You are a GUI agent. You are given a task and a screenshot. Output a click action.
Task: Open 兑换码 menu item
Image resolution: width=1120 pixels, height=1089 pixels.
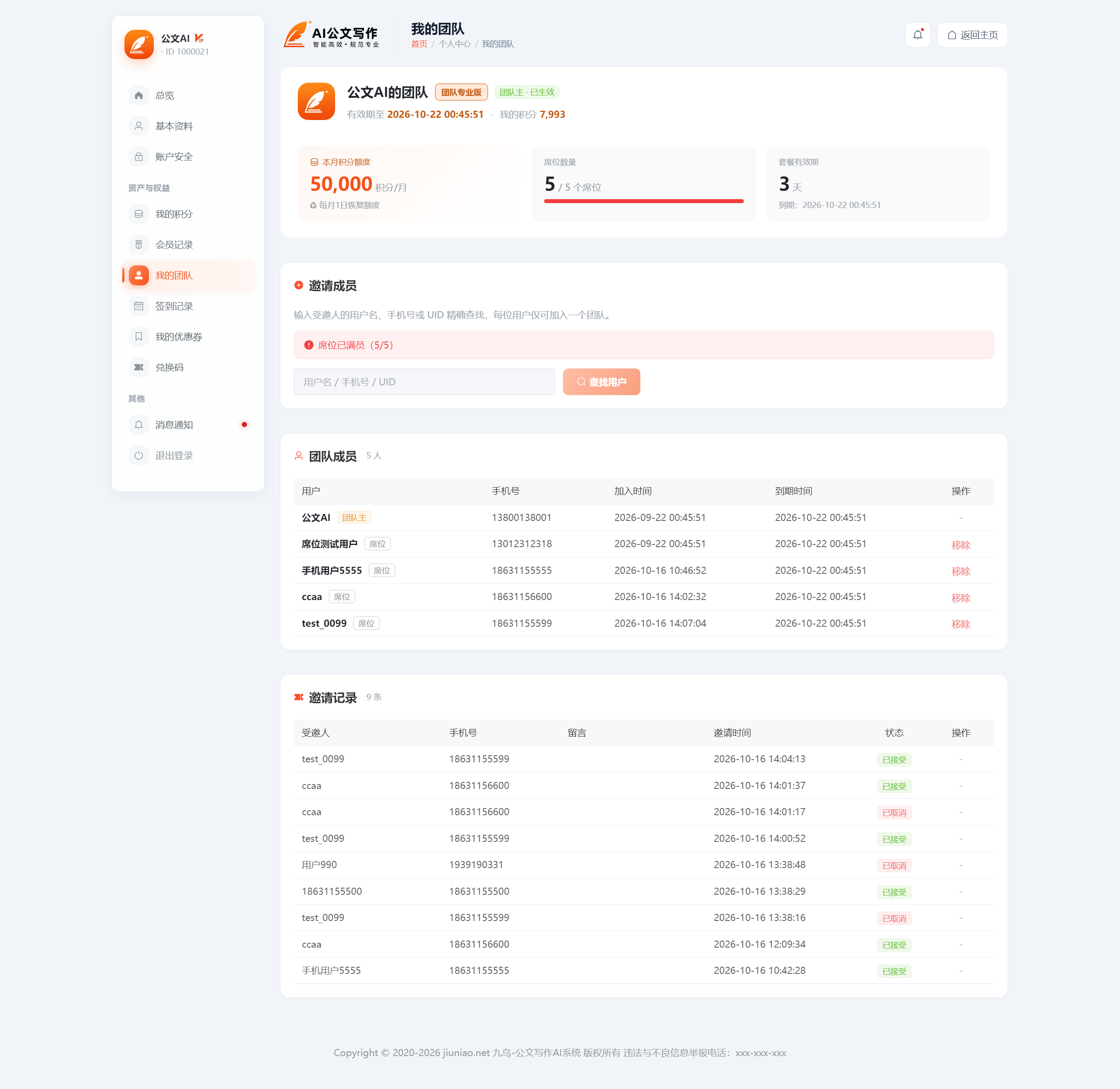click(x=188, y=367)
